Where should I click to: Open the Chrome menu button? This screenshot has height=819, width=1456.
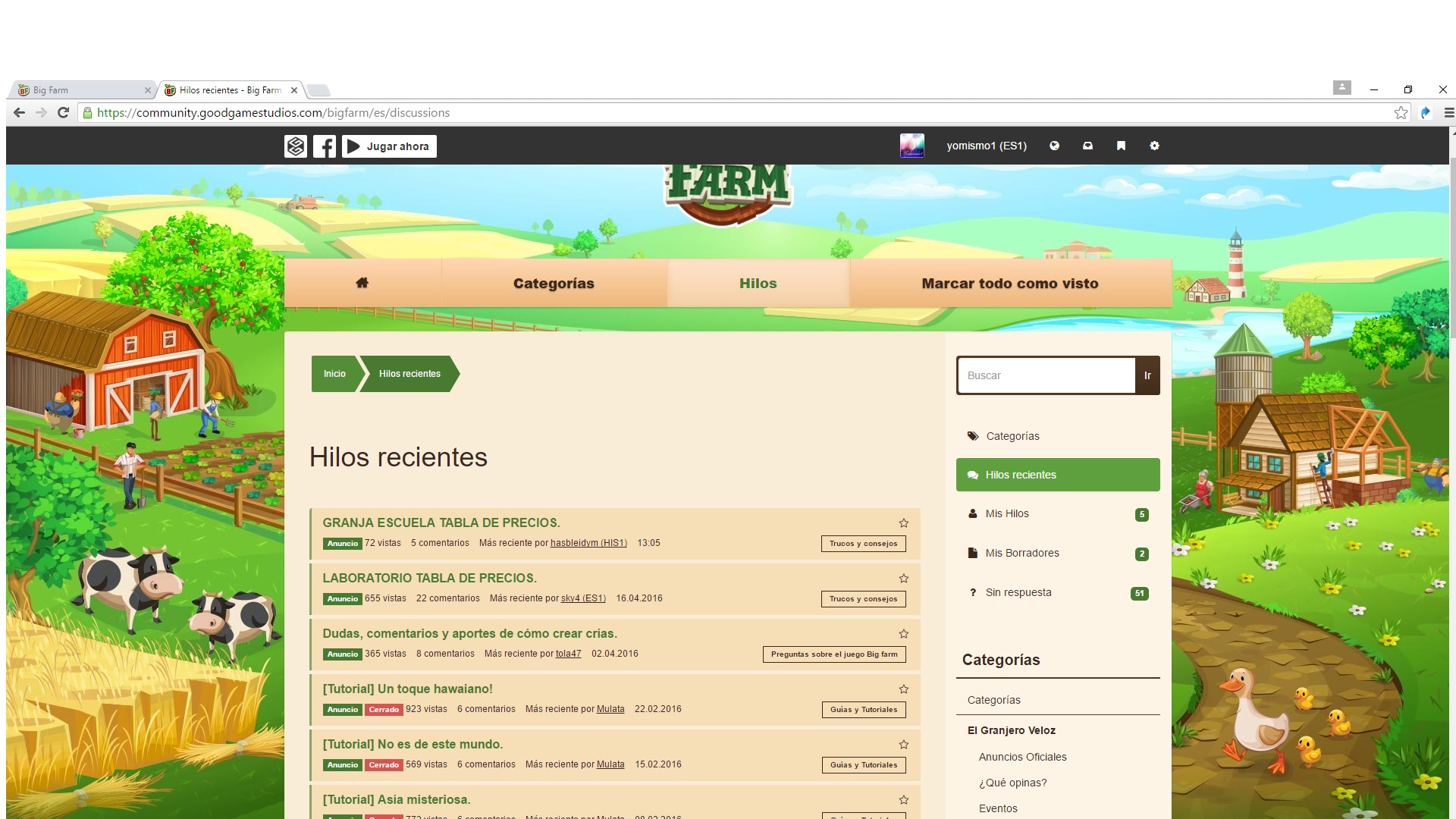click(1448, 113)
